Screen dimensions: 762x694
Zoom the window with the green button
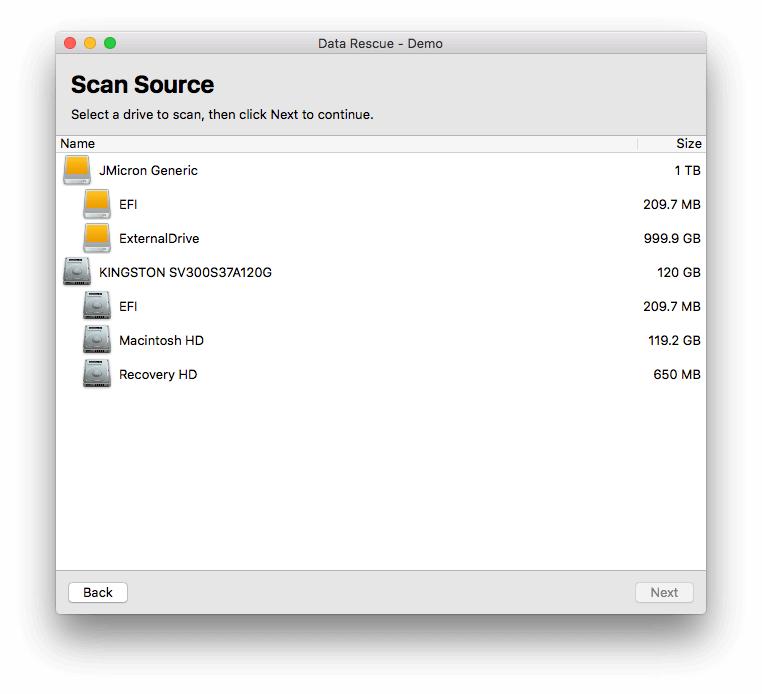click(110, 43)
